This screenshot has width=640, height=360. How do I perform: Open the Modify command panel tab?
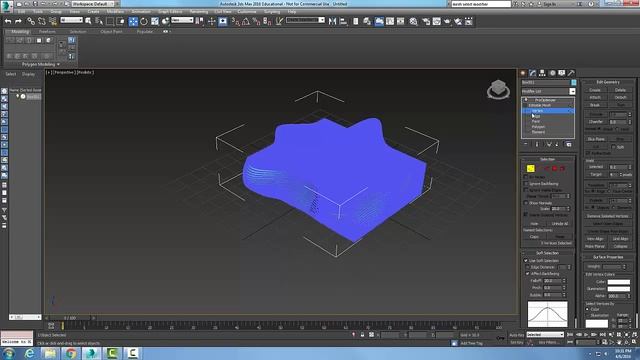[533, 73]
